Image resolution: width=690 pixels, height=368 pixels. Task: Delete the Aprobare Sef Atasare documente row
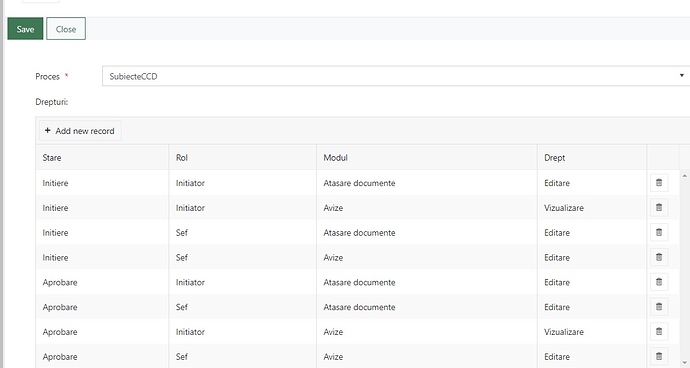[x=659, y=307]
